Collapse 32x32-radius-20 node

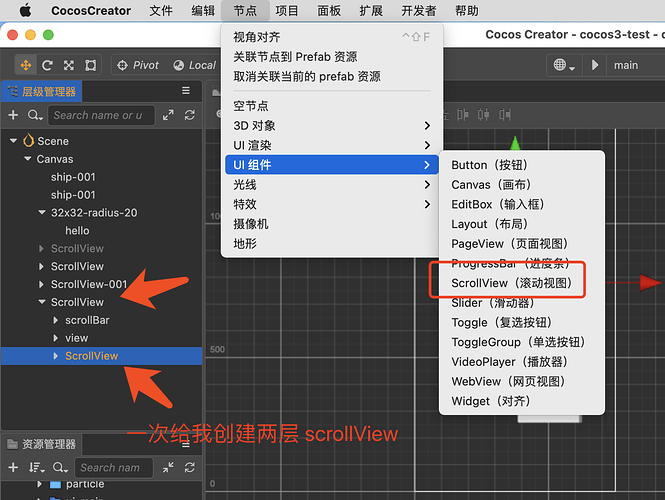click(x=42, y=212)
